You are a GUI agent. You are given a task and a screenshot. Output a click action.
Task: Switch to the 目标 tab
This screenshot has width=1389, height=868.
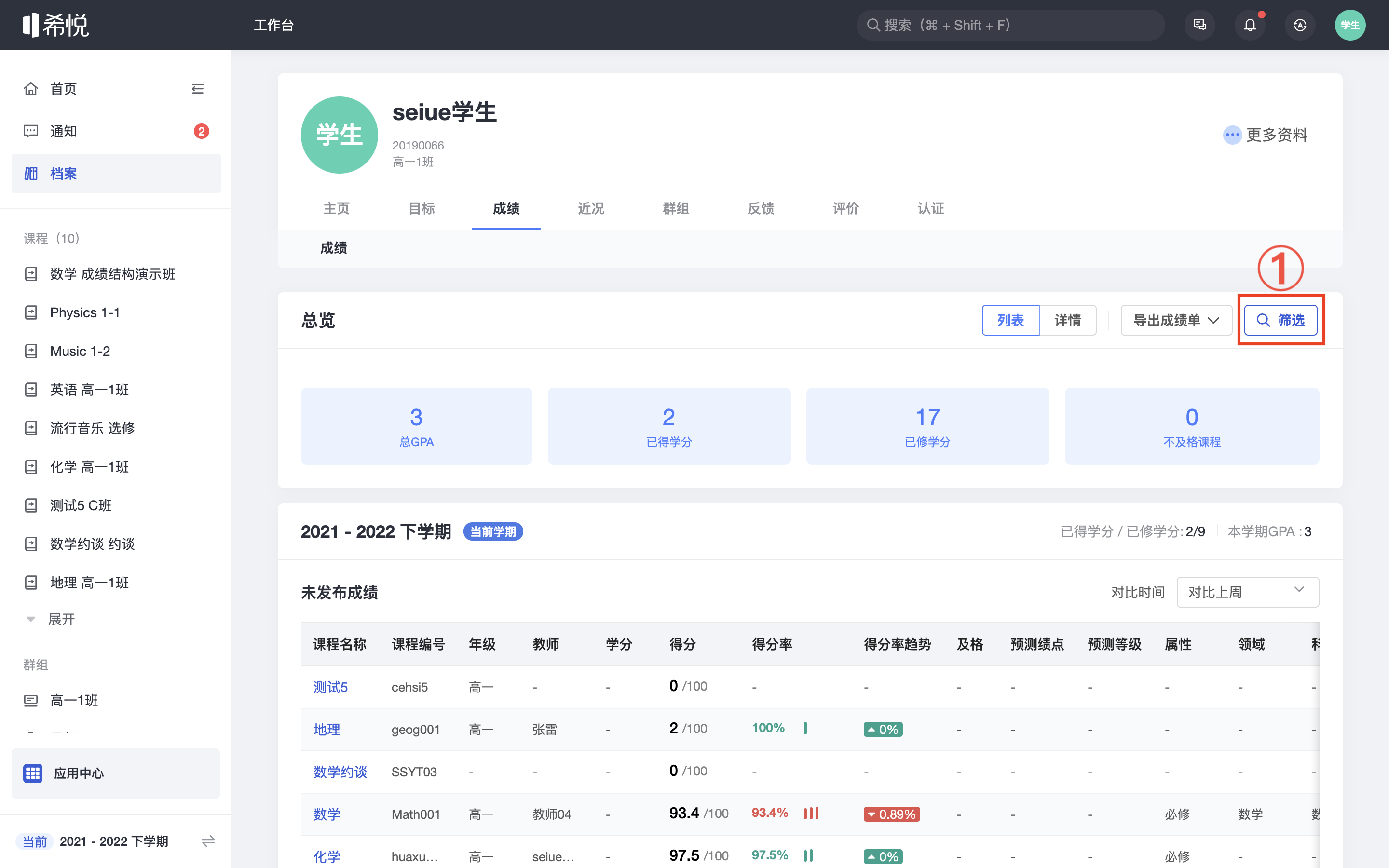[x=422, y=208]
